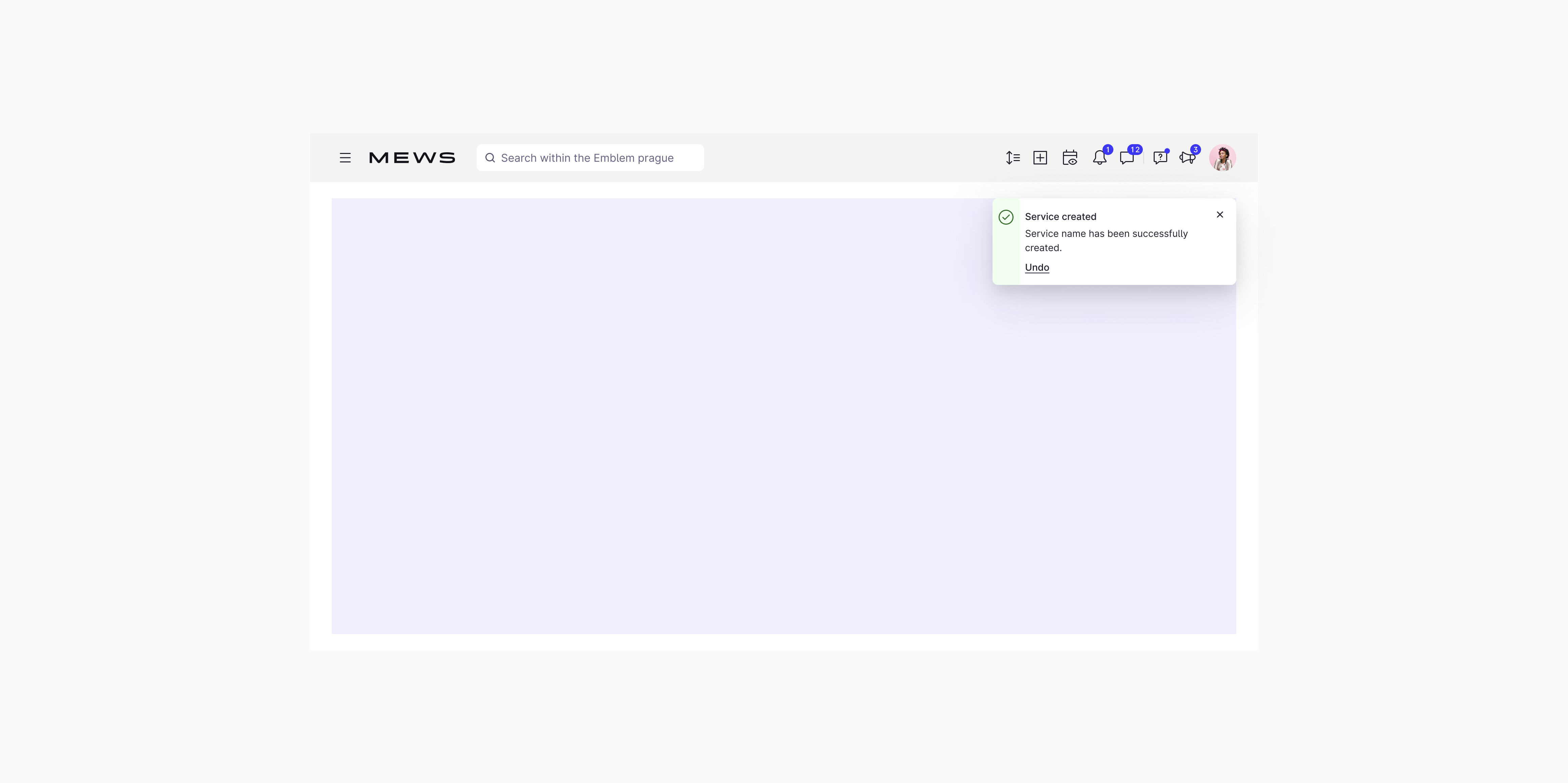Viewport: 1568px width, 783px height.
Task: Dismiss the Service created notification
Action: (x=1220, y=215)
